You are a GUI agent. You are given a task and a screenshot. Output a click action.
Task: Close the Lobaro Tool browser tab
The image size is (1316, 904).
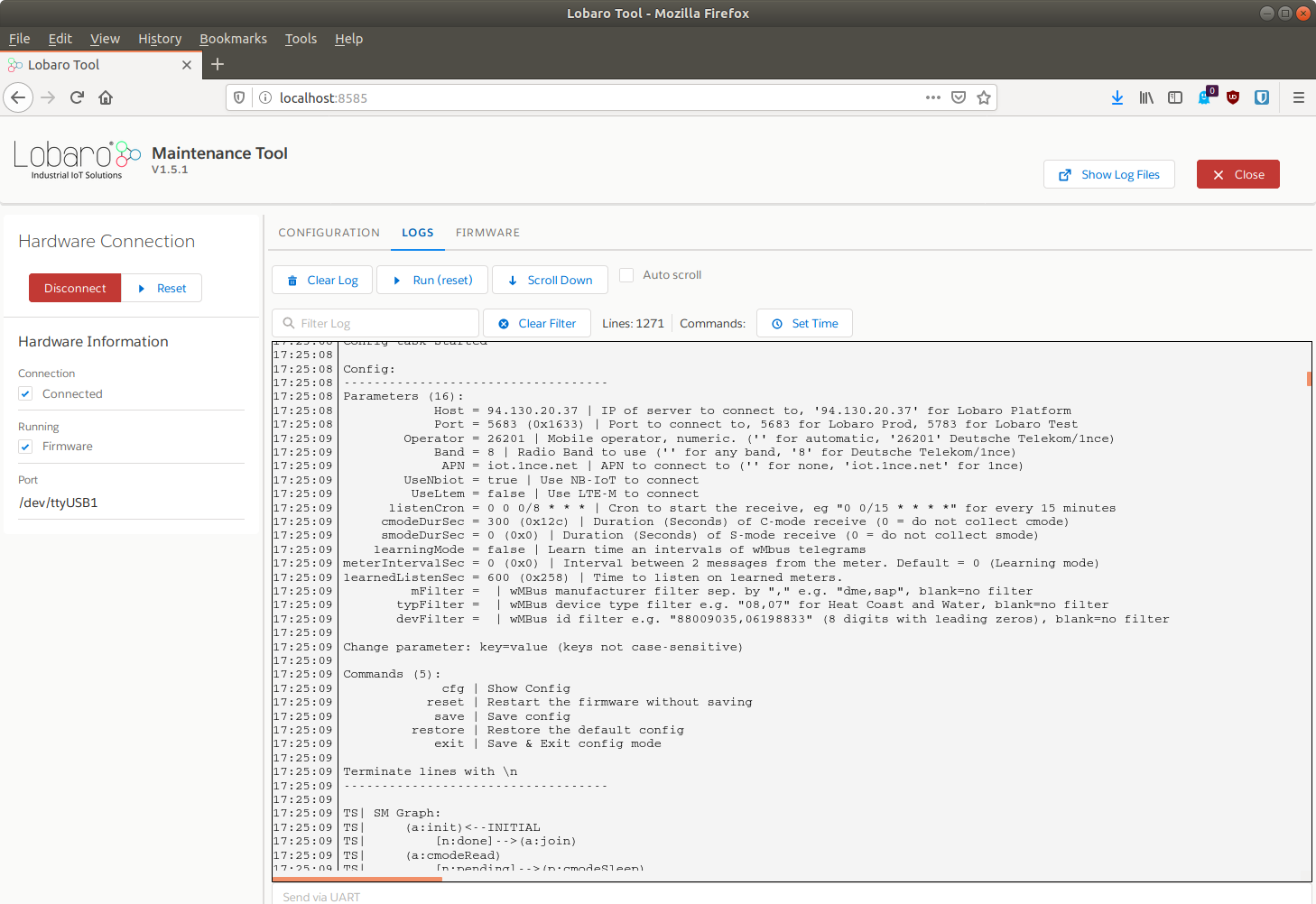click(187, 65)
